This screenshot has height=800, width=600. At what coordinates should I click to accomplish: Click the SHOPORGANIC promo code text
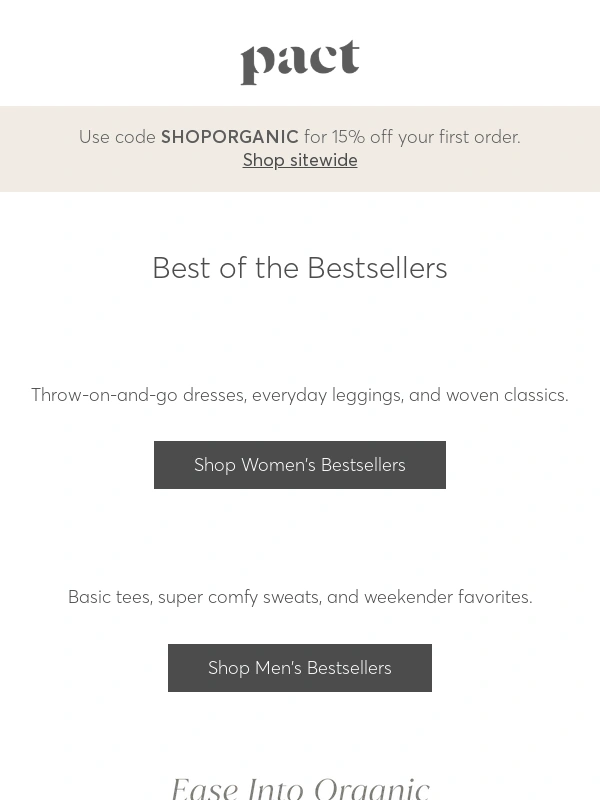230,137
